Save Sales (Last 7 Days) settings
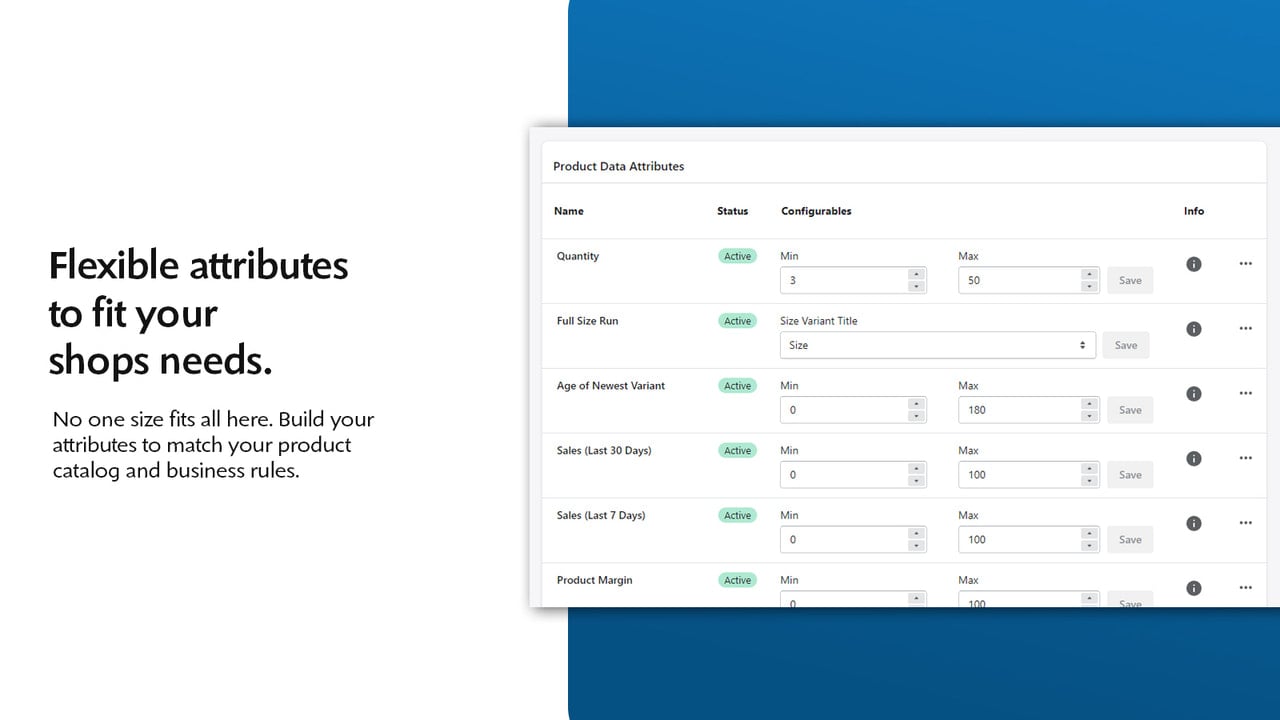Image resolution: width=1280 pixels, height=720 pixels. coord(1130,540)
